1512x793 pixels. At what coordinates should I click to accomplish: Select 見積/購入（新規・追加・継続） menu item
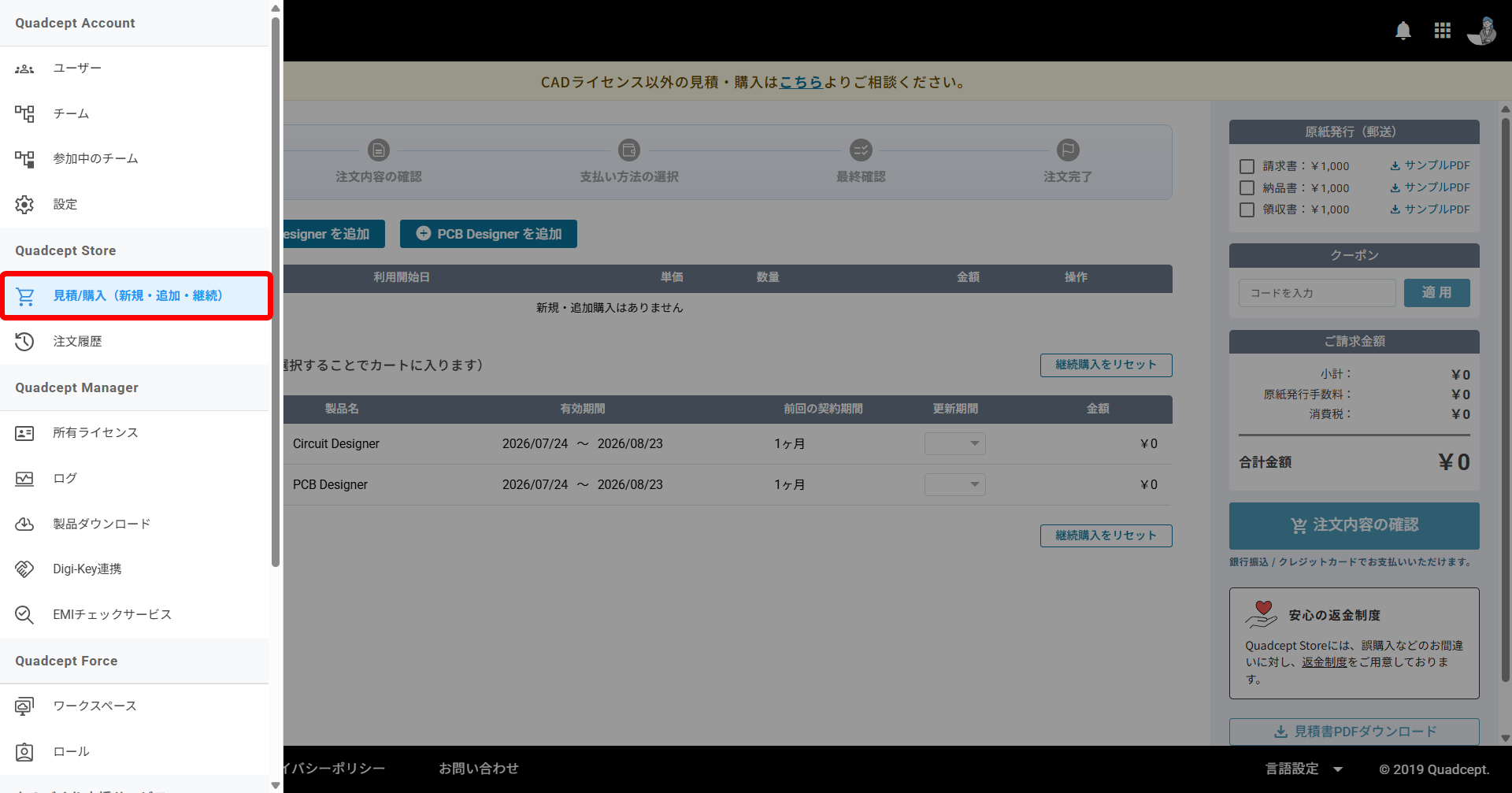tap(136, 296)
